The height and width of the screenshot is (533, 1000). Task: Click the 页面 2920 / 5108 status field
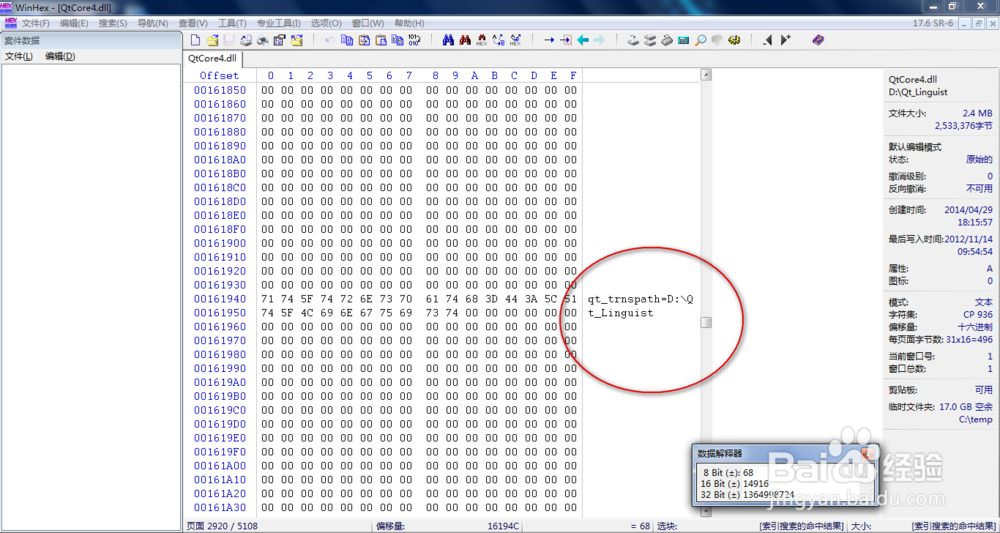222,527
